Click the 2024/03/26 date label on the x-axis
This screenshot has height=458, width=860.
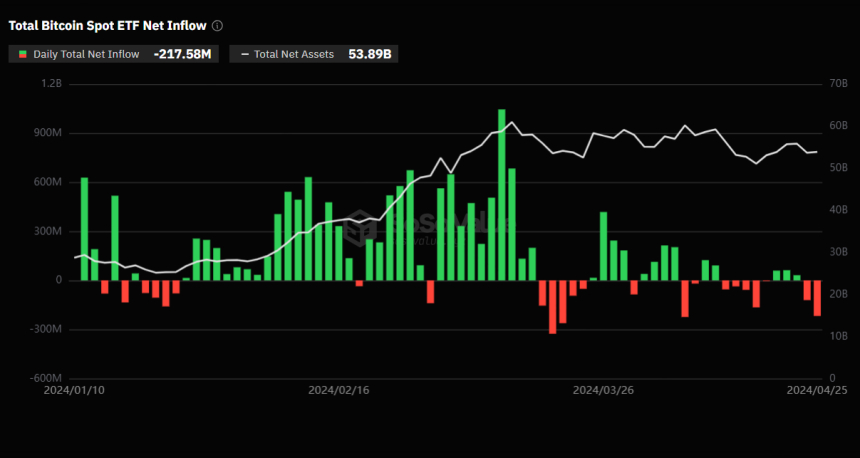tap(602, 390)
